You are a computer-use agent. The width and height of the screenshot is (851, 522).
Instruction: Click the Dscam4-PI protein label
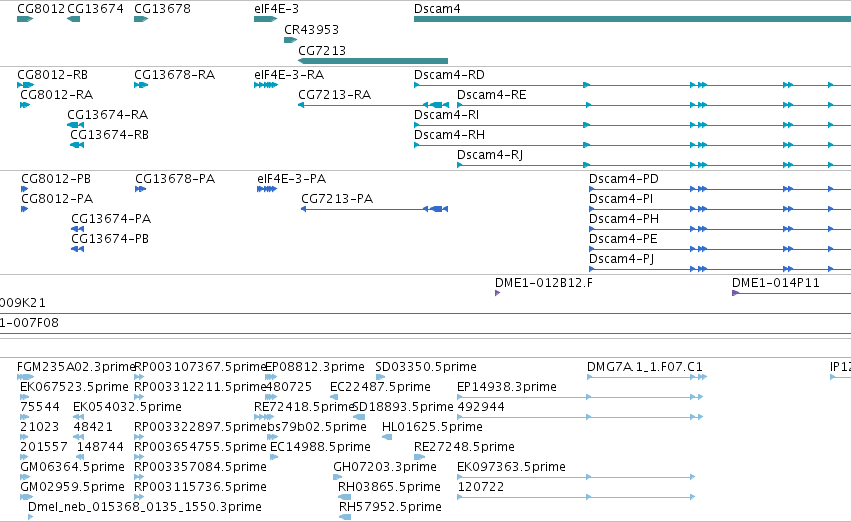(621, 199)
